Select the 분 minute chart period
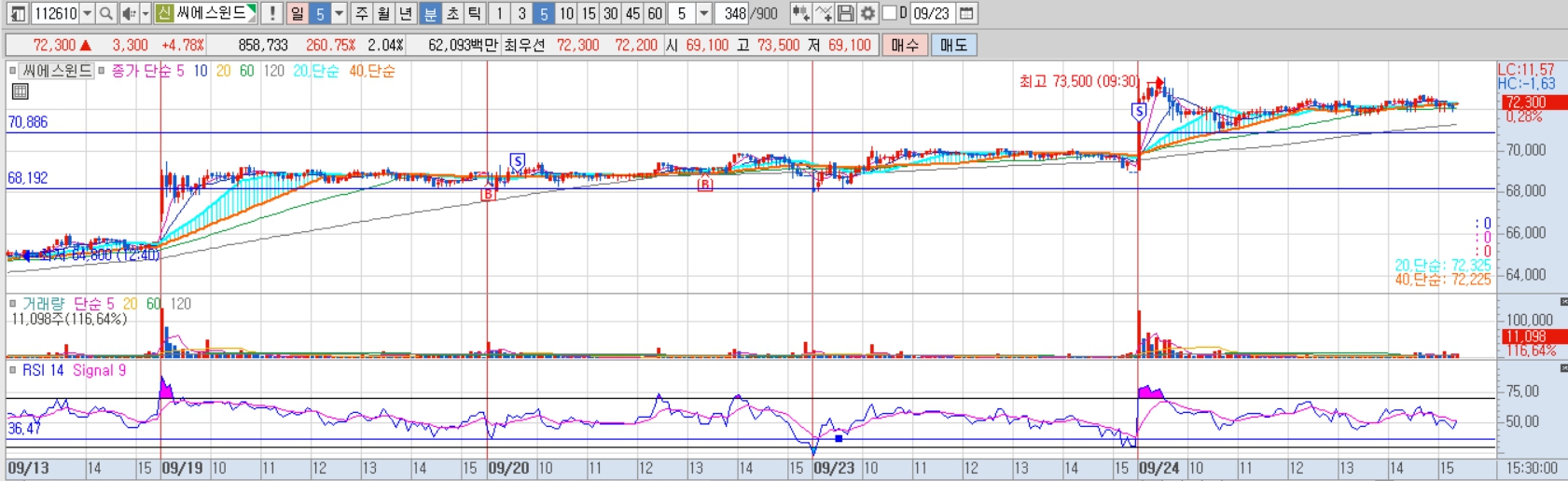 coord(430,13)
